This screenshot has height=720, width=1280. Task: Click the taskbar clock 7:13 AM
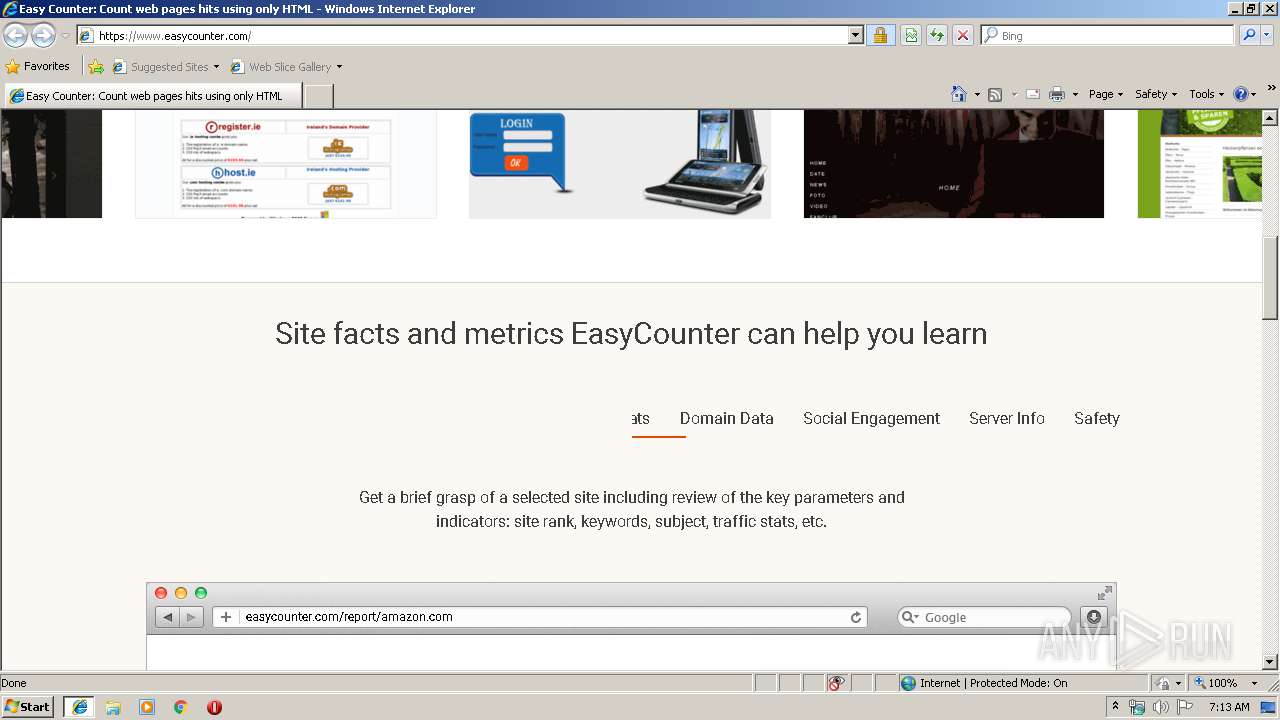(1229, 707)
